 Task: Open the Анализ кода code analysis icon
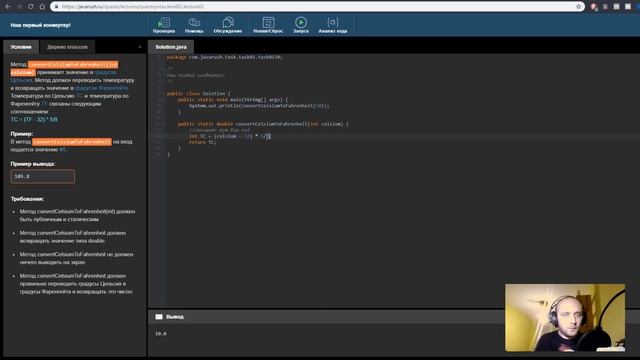click(333, 25)
